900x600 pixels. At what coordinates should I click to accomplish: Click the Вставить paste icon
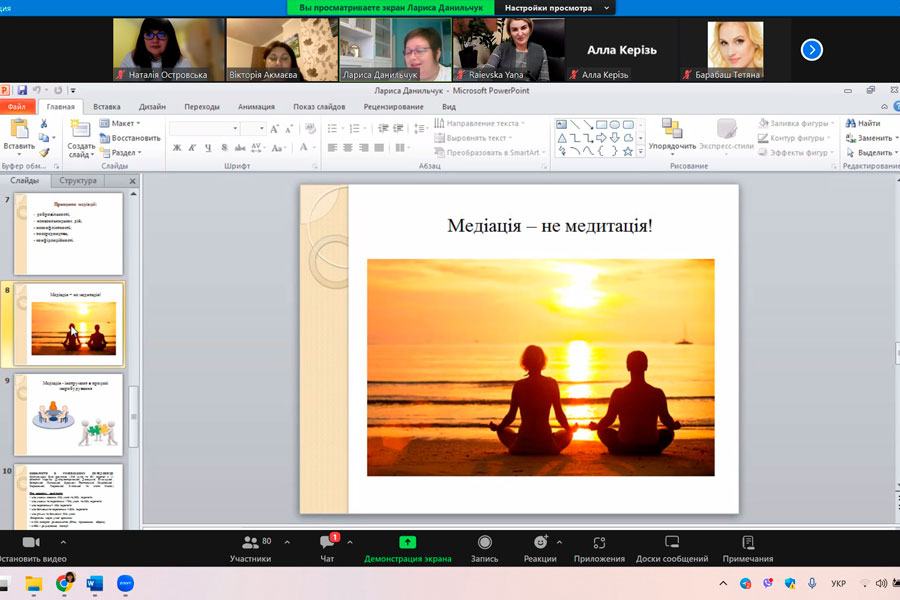coord(18,130)
